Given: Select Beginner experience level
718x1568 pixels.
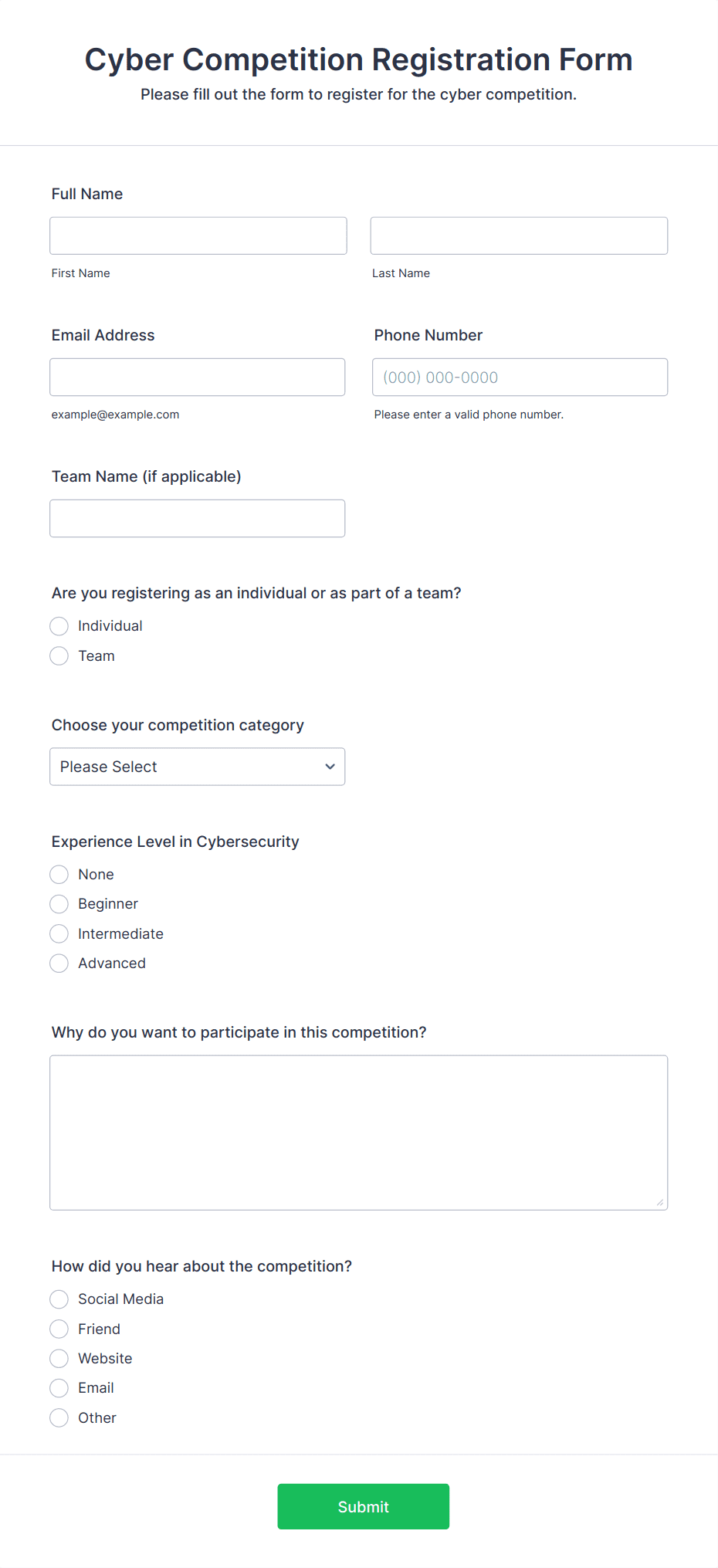Looking at the screenshot, I should point(59,904).
